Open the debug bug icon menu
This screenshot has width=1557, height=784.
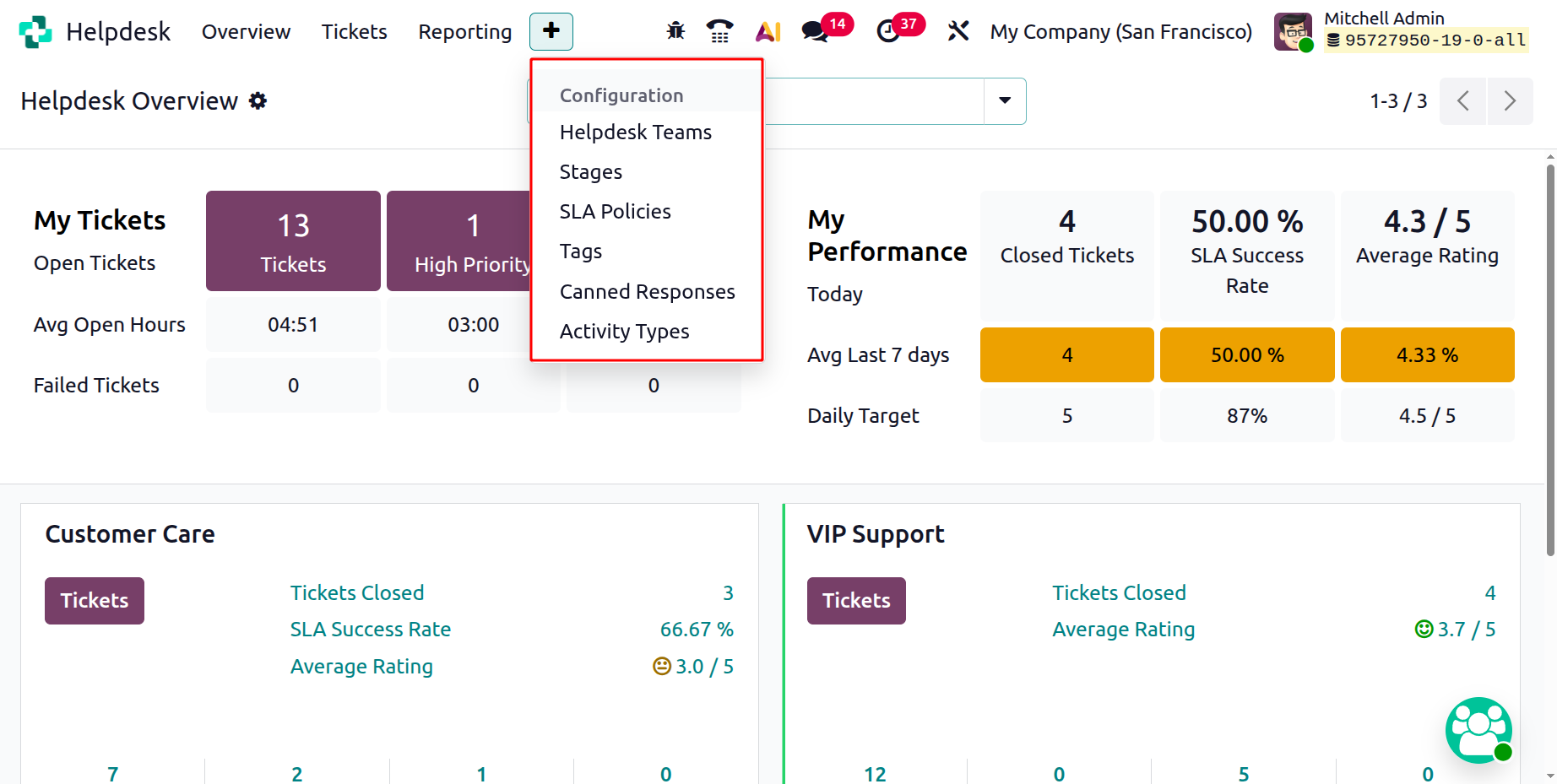[675, 32]
